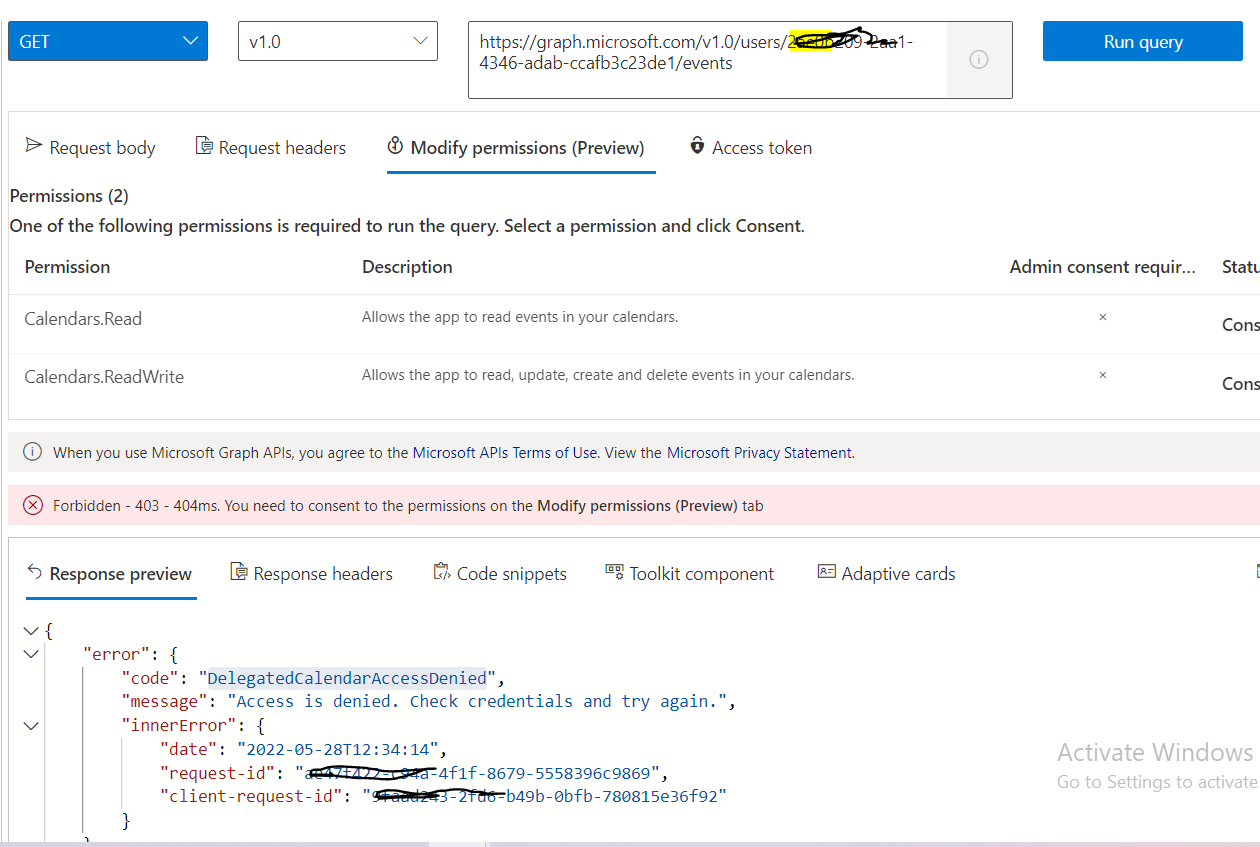The height and width of the screenshot is (847, 1260).
Task: Collapse the innerError JSON node
Action: coord(31,725)
